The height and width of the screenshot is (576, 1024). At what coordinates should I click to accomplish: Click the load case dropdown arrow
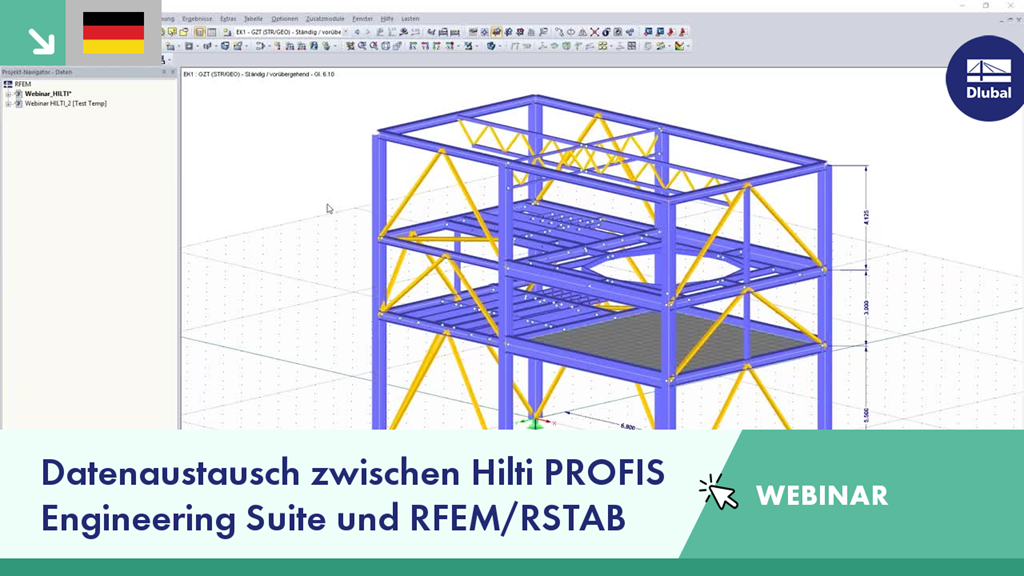[x=345, y=32]
